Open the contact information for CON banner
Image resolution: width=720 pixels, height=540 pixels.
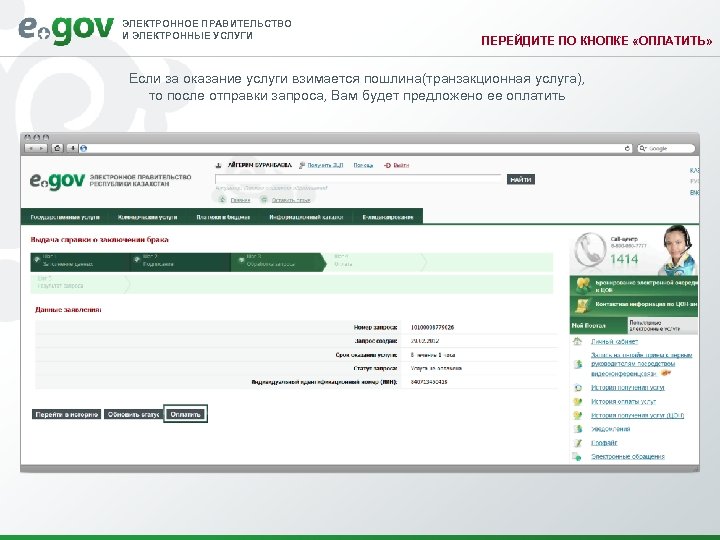pos(634,306)
